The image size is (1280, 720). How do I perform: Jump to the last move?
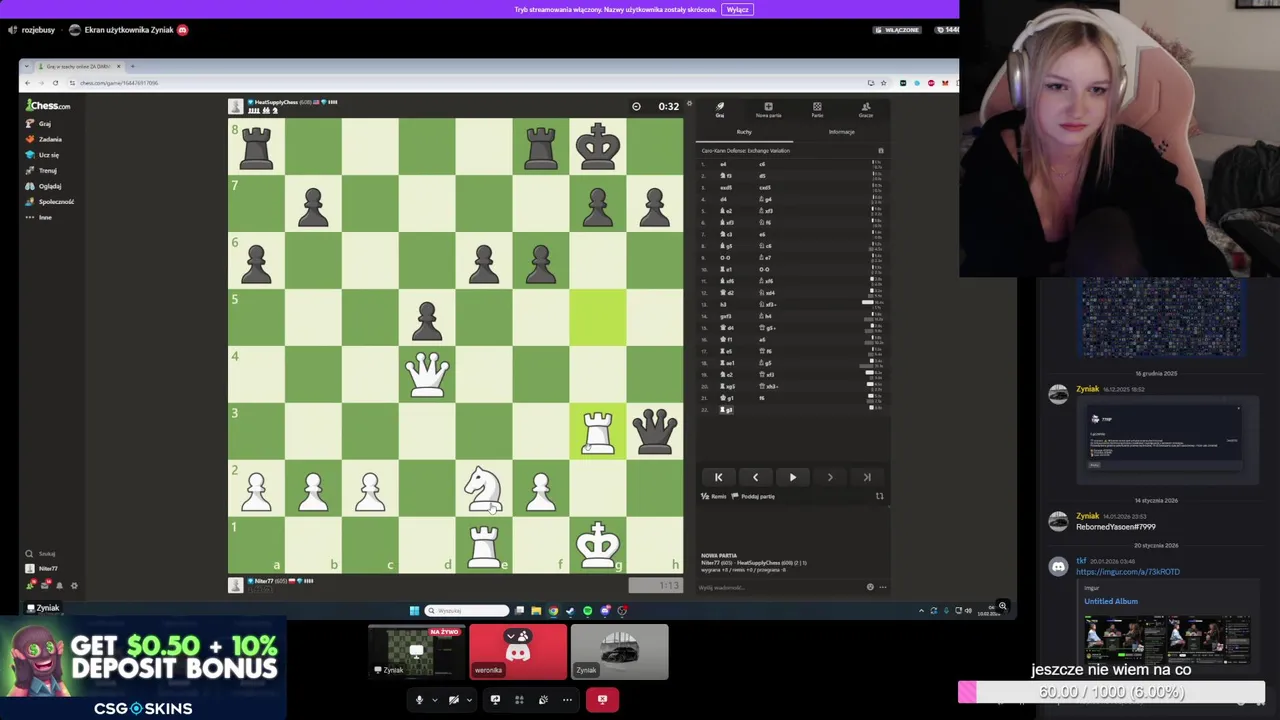[x=866, y=477]
